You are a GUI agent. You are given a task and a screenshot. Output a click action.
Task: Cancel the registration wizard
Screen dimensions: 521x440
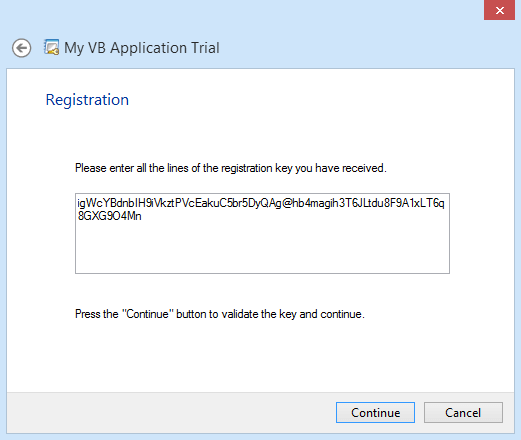(463, 412)
